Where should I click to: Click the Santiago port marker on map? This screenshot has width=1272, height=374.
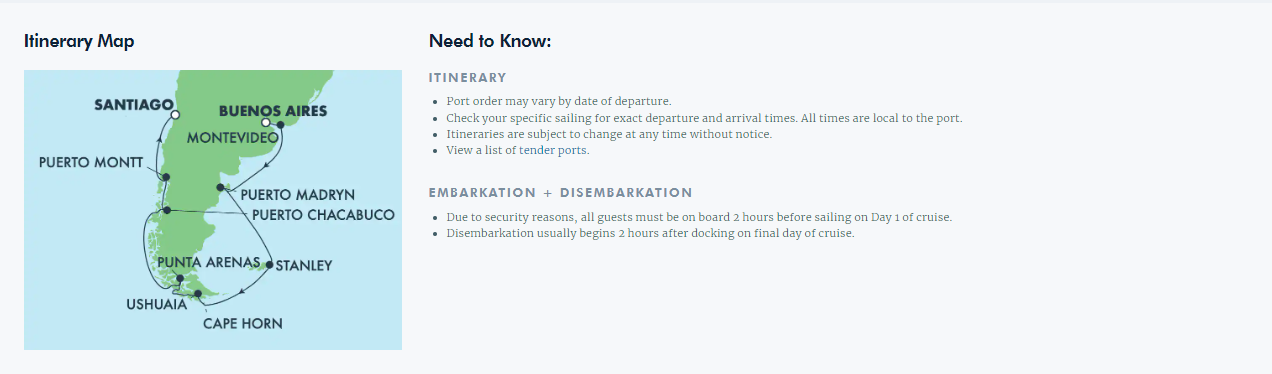(x=175, y=115)
